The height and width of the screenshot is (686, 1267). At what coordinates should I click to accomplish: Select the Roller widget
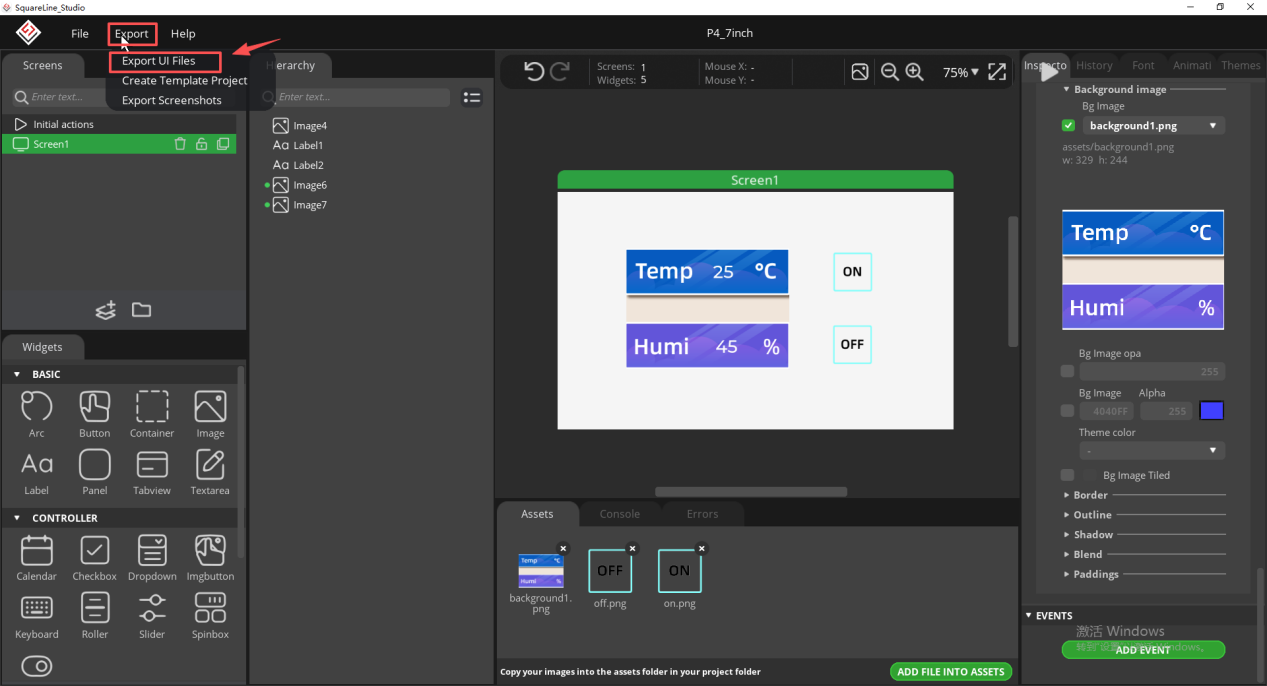click(95, 615)
